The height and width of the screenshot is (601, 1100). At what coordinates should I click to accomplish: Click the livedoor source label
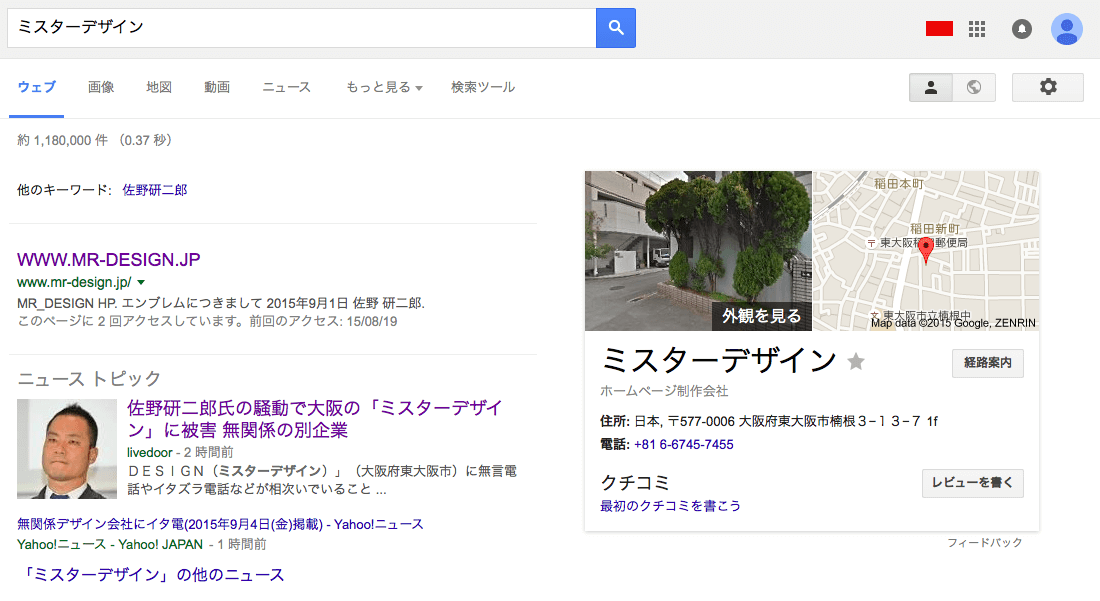[x=149, y=452]
